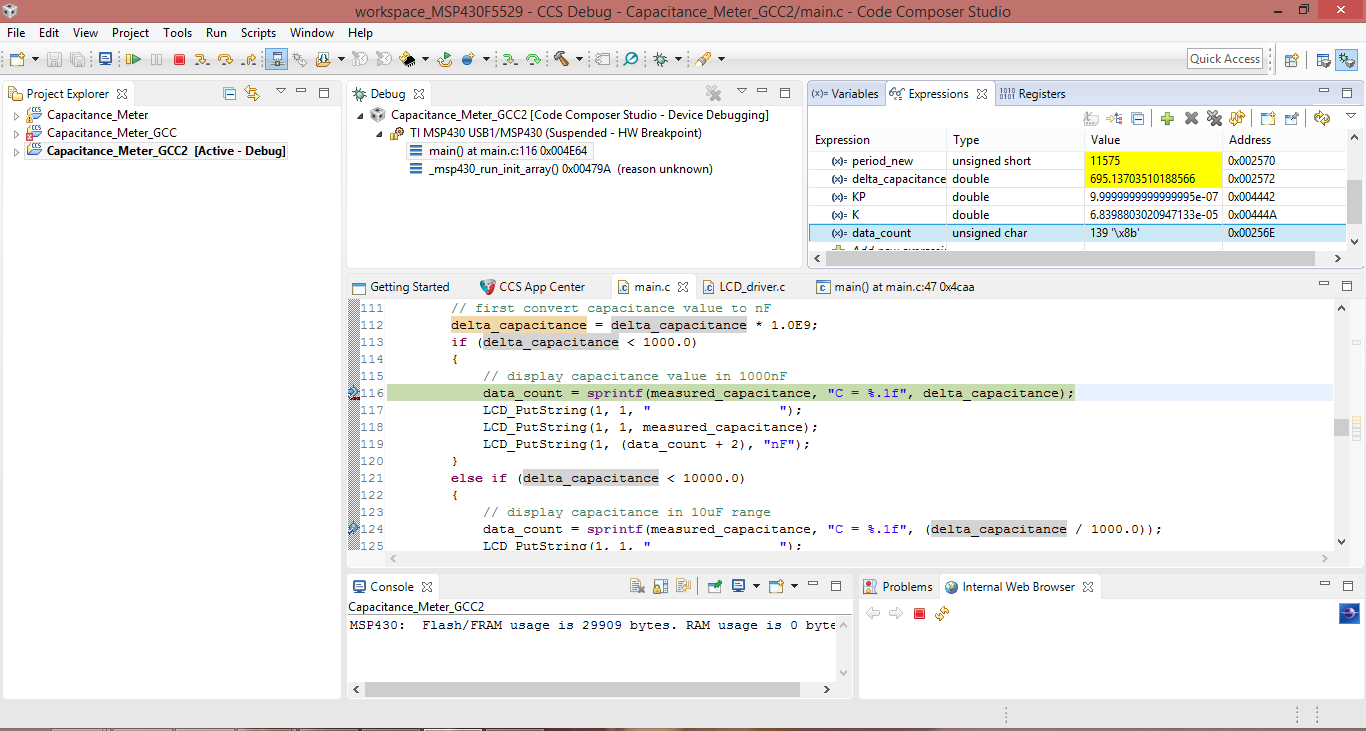The height and width of the screenshot is (731, 1366).
Task: Click the Step Return toolbar icon
Action: coord(248,59)
